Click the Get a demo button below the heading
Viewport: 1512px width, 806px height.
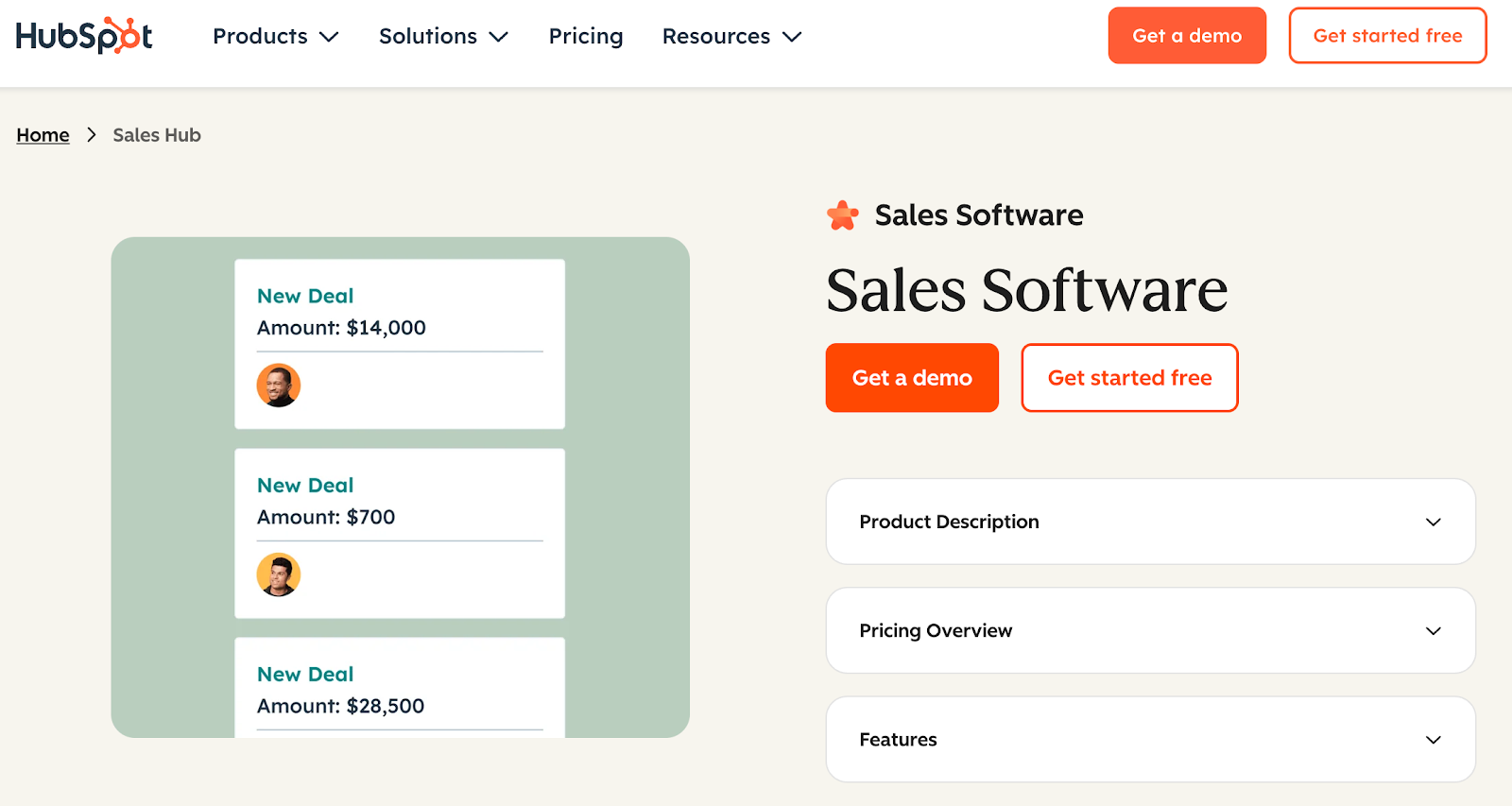tap(912, 378)
